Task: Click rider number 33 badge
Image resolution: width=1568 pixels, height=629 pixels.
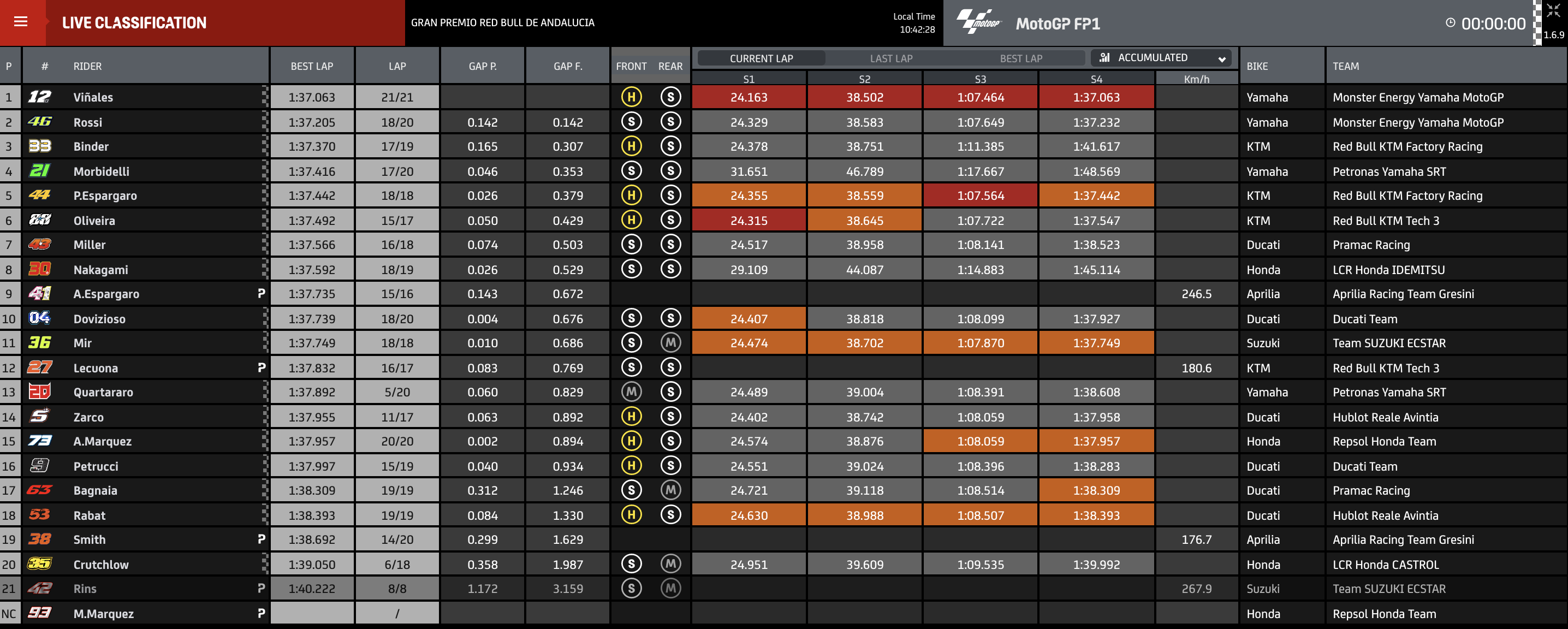Action: pyautogui.click(x=39, y=146)
